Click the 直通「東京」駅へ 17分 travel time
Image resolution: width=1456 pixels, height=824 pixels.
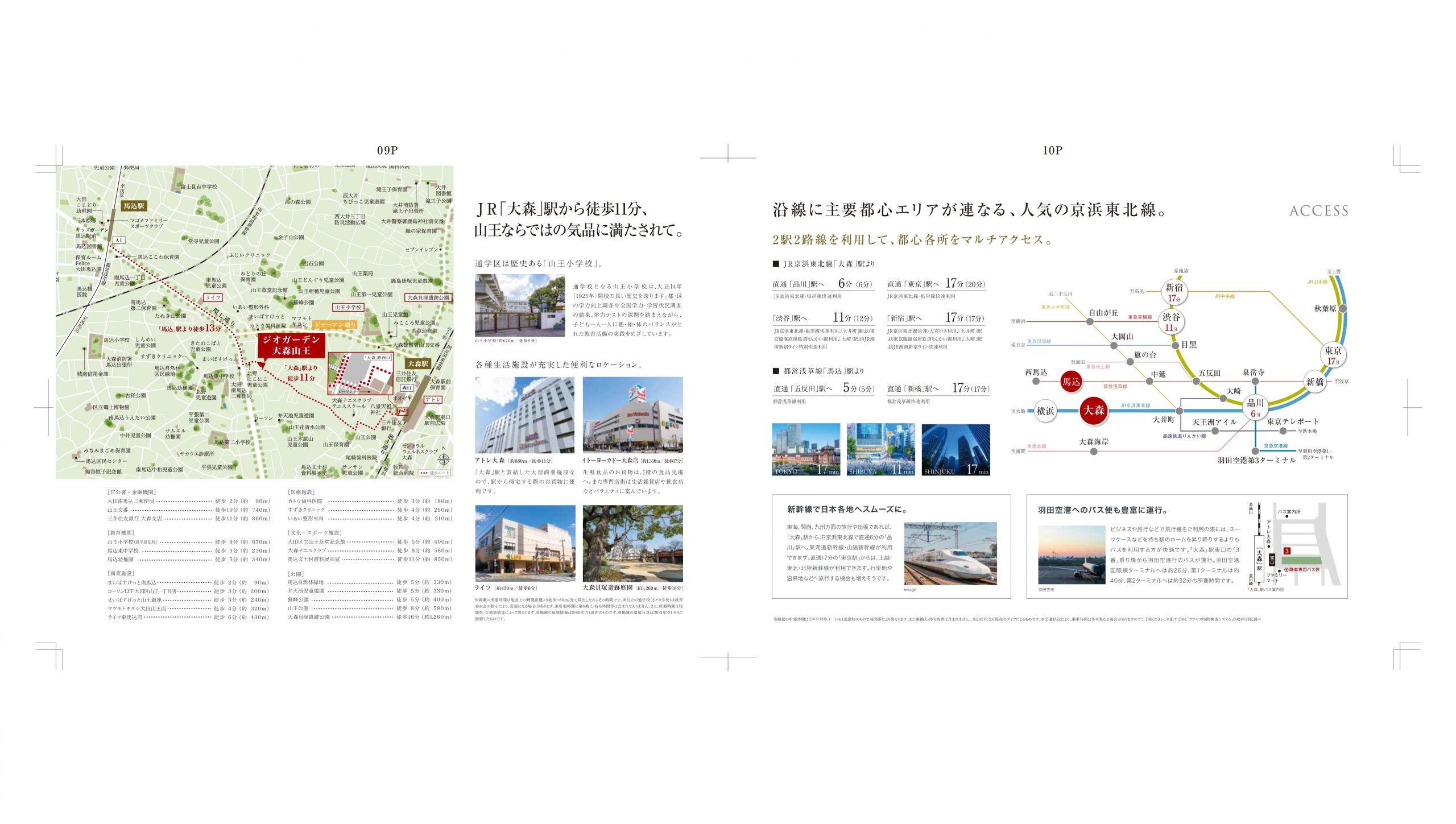[936, 283]
